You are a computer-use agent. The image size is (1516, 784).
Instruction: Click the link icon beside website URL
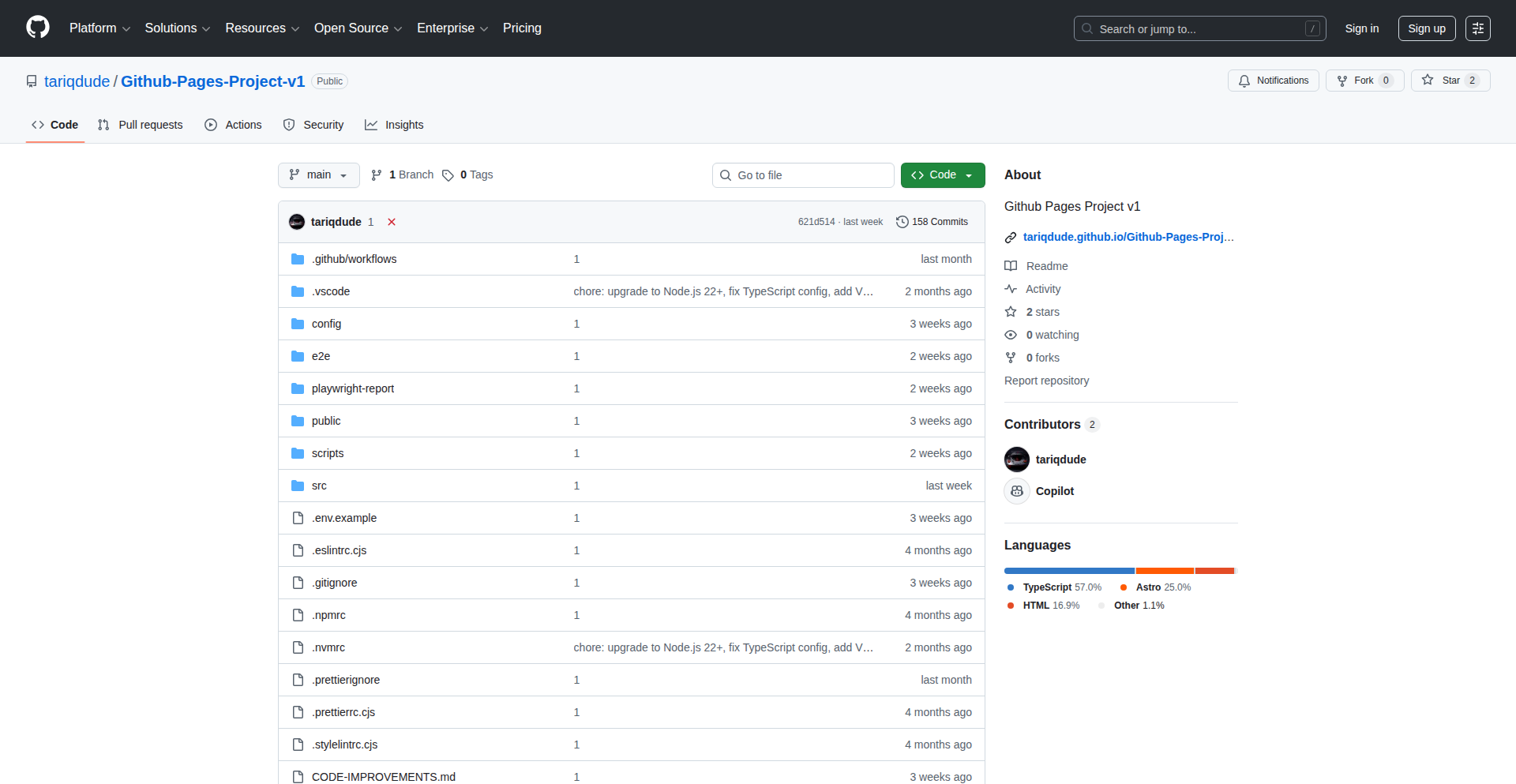1011,238
